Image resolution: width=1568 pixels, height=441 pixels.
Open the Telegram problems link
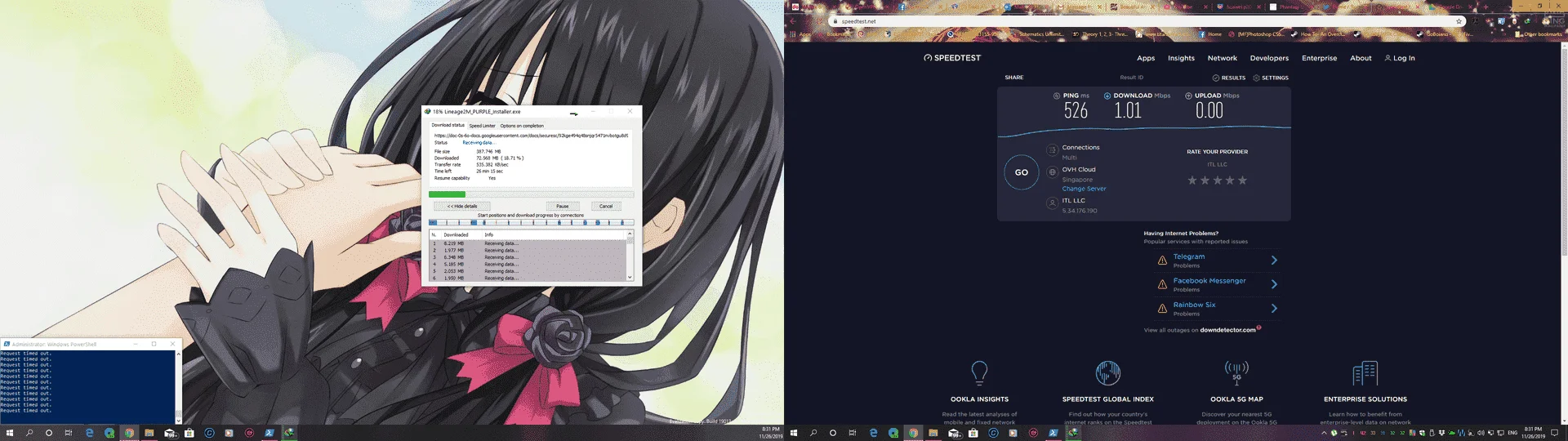tap(1189, 256)
